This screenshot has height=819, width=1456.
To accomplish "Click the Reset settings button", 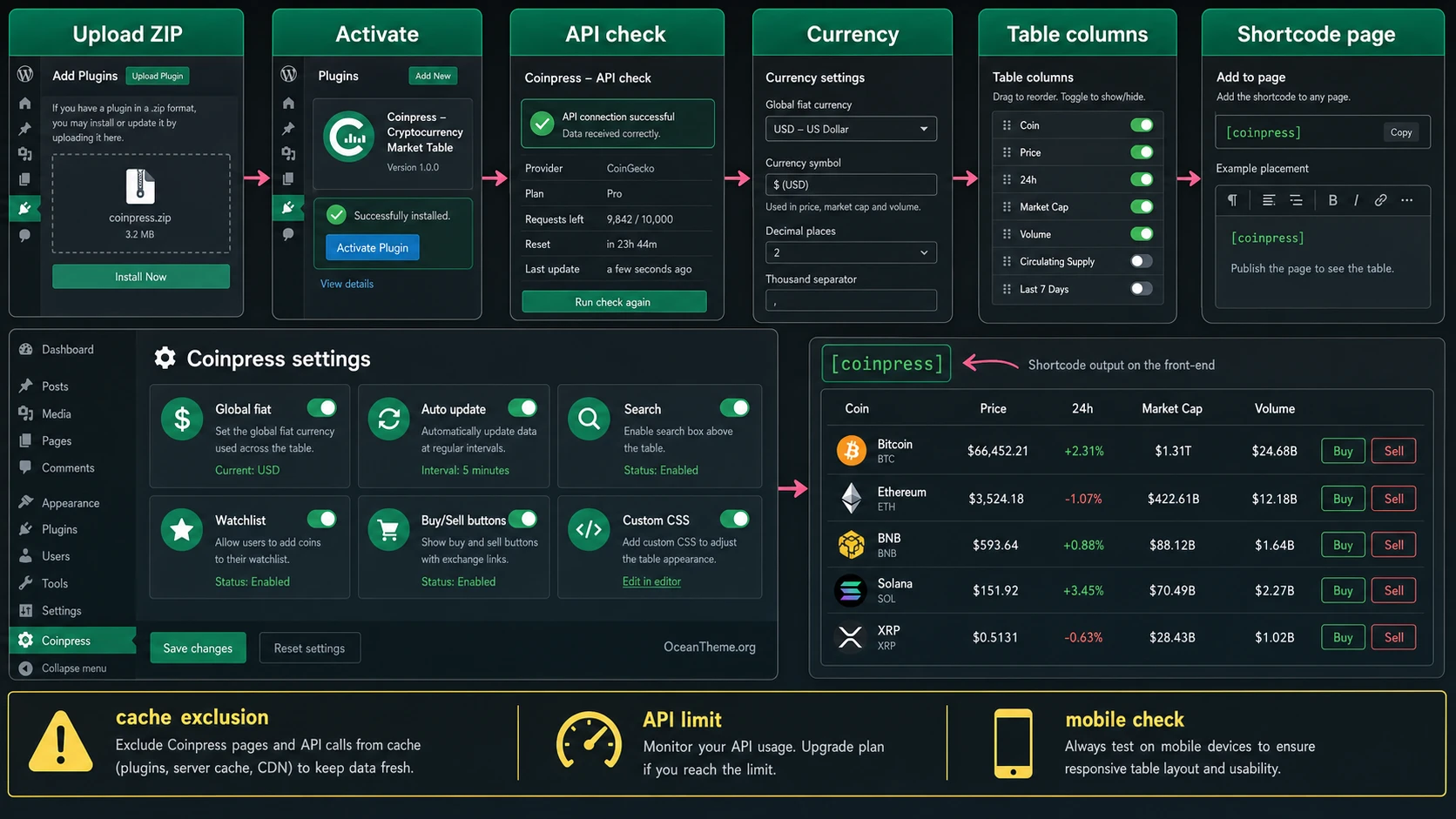I will tap(309, 648).
